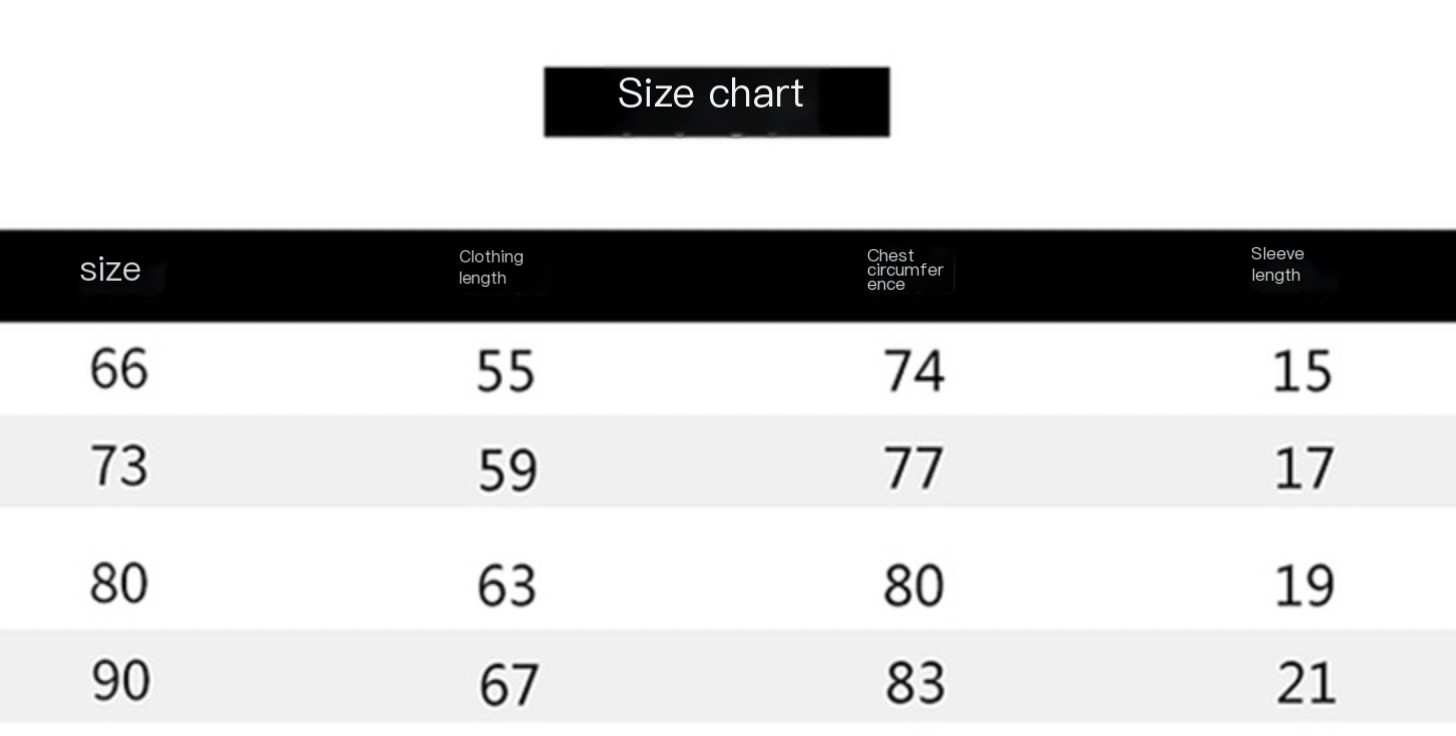Select clothing length value 67
The image size is (1456, 736).
[x=508, y=686]
